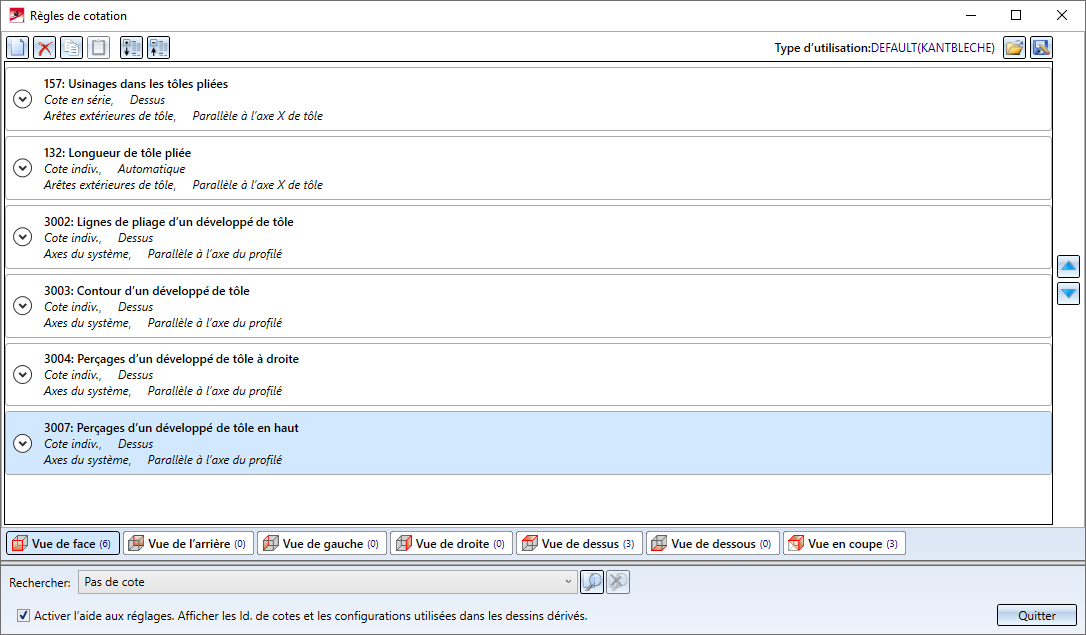
Task: Select rule title 3004: Perçages d'un développé à droite
Action: click(x=171, y=359)
